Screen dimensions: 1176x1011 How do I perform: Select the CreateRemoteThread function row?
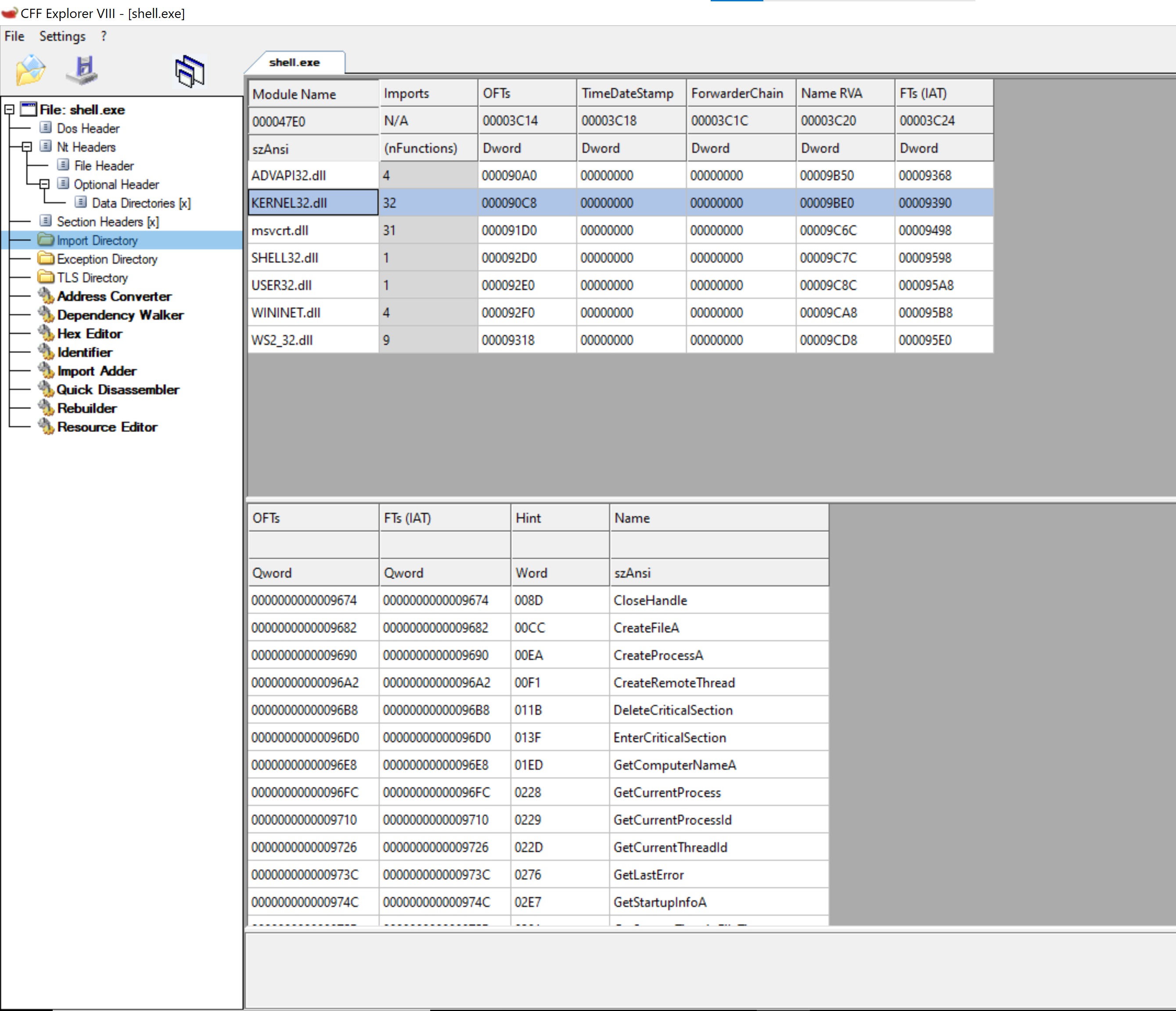click(x=538, y=682)
